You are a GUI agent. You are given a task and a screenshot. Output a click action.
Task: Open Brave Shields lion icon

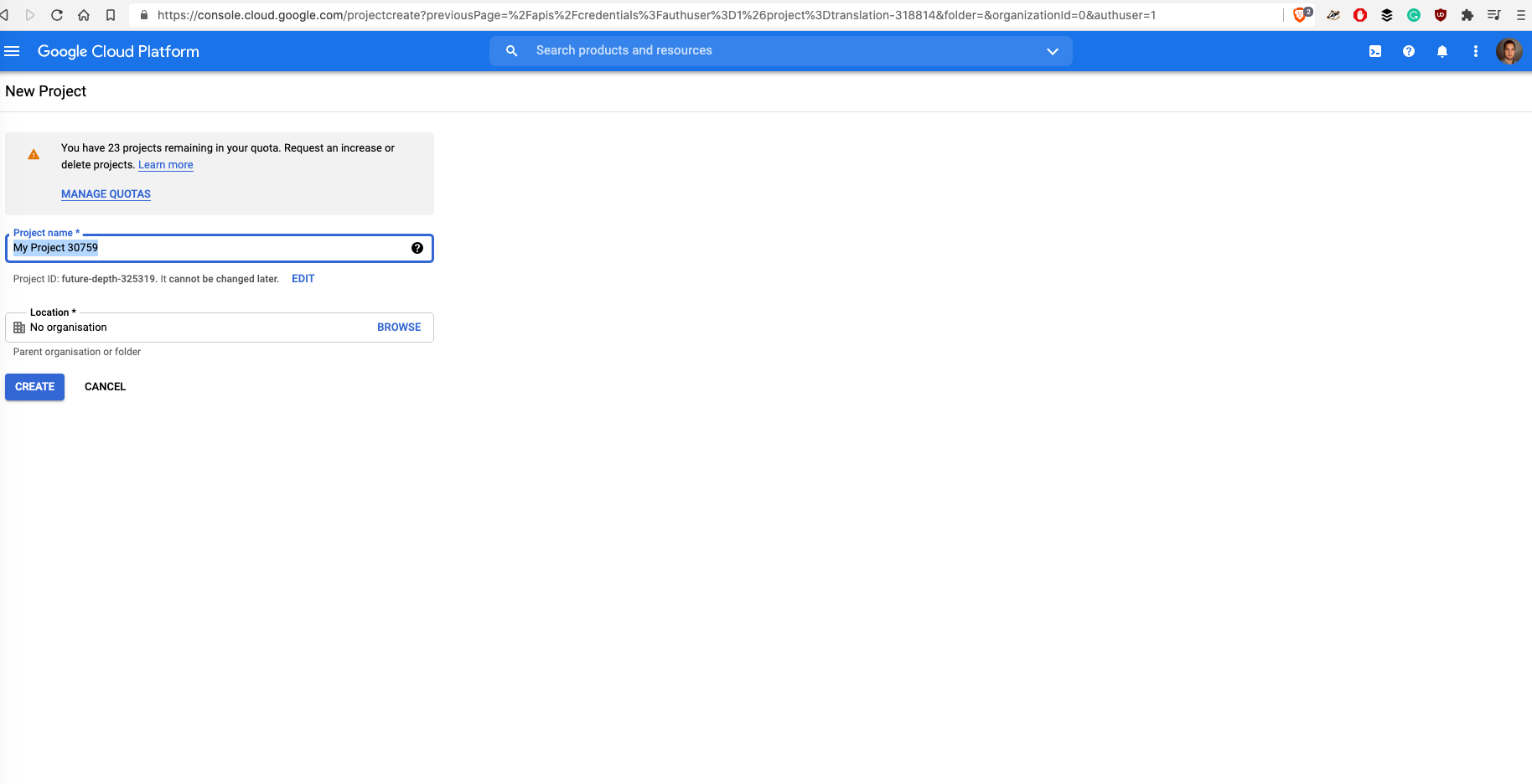1301,15
